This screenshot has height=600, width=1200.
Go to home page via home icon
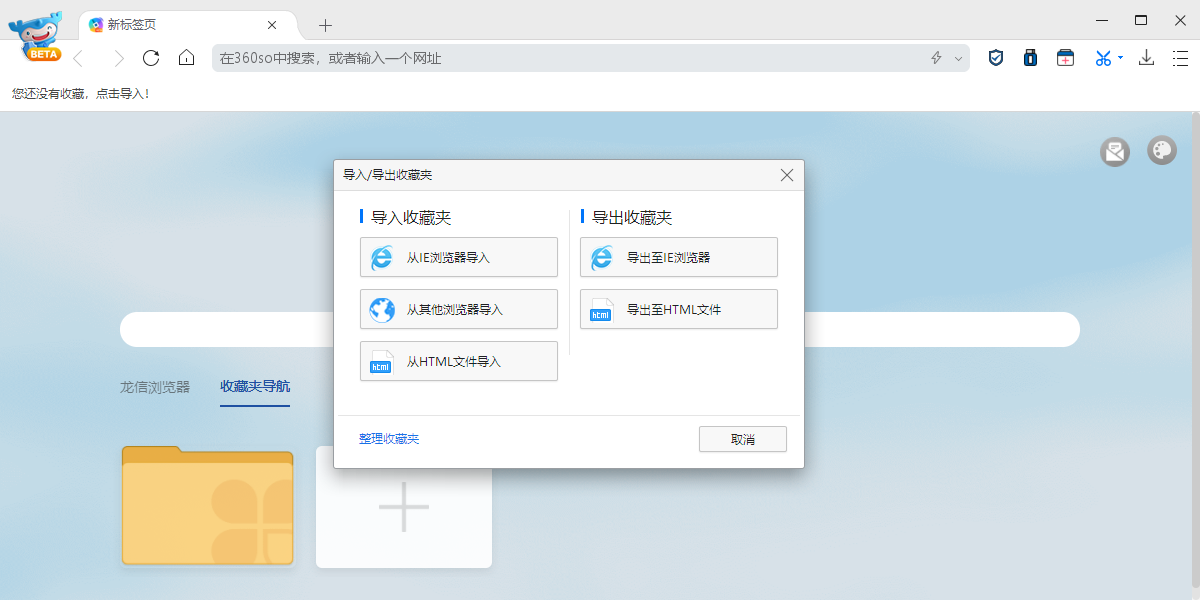[x=186, y=58]
